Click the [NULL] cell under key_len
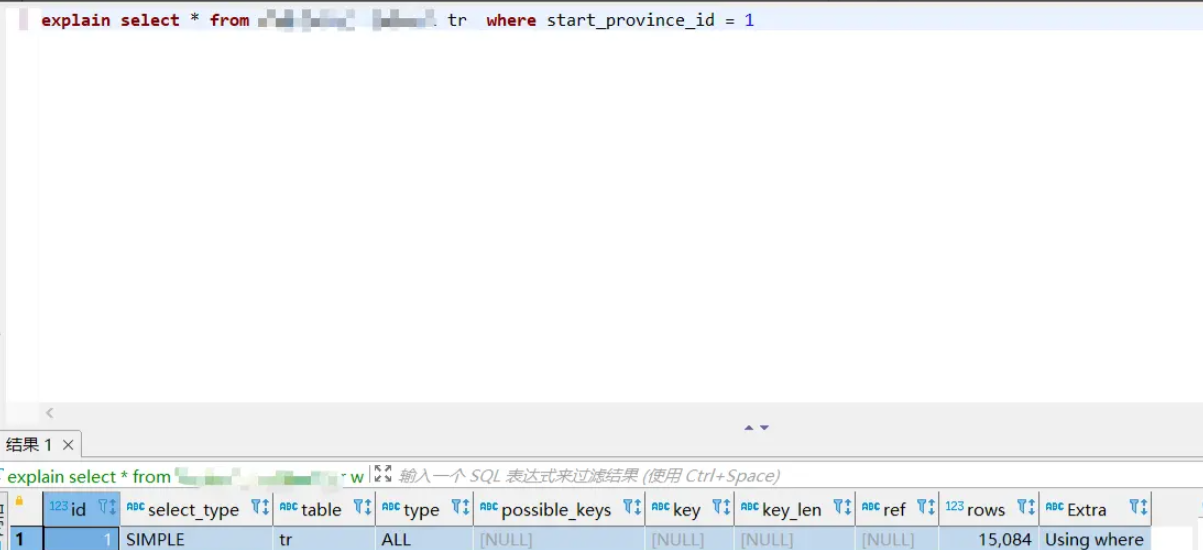The width and height of the screenshot is (1203, 550). point(795,539)
